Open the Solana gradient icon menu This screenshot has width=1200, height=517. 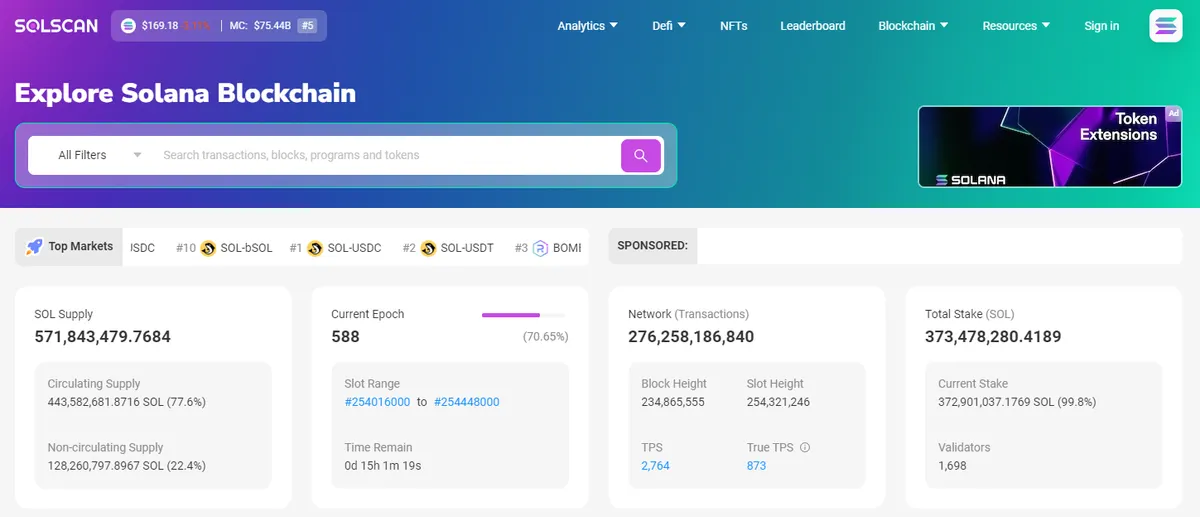(x=1166, y=25)
